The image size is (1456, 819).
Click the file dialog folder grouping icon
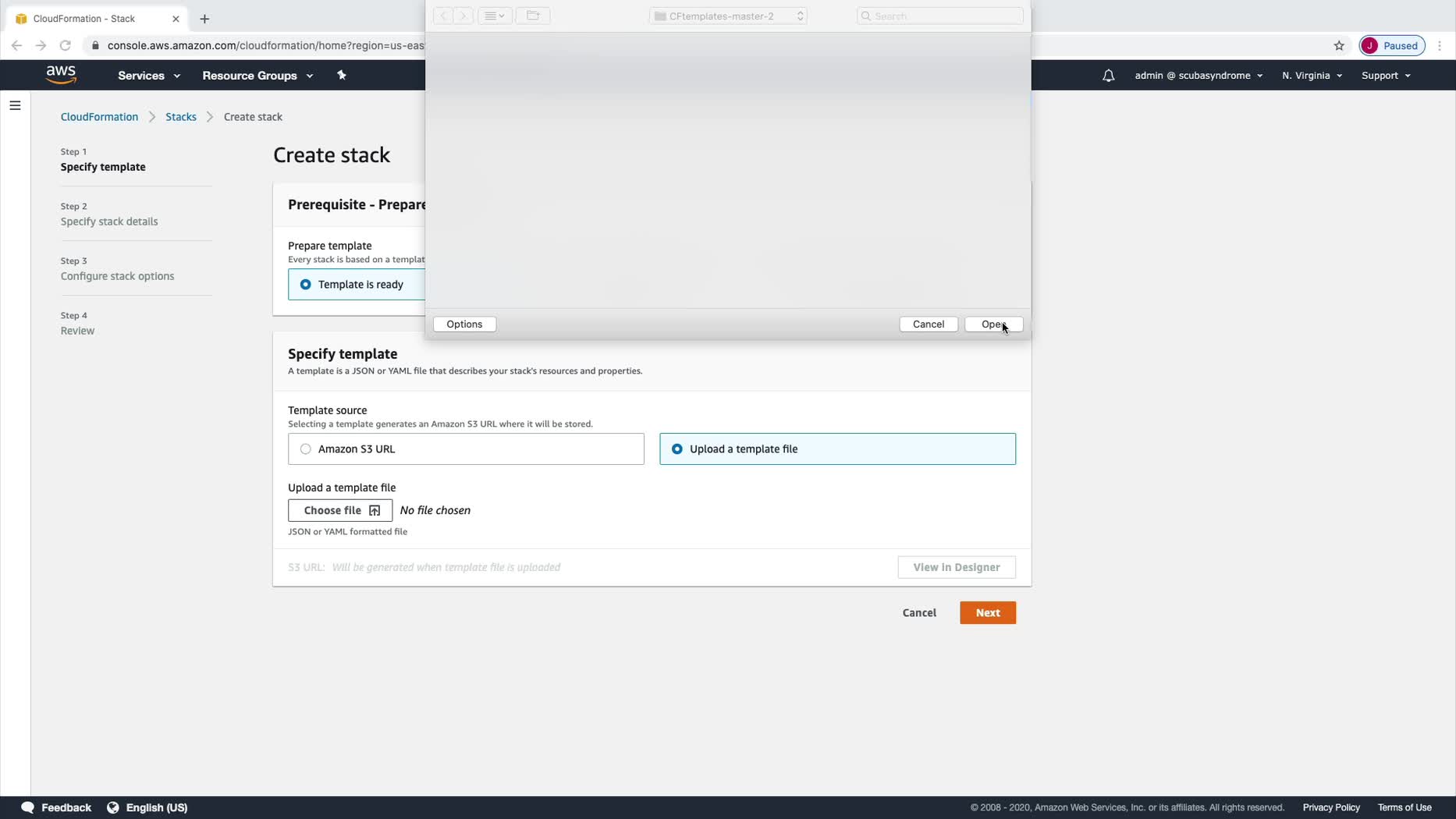[x=533, y=16]
